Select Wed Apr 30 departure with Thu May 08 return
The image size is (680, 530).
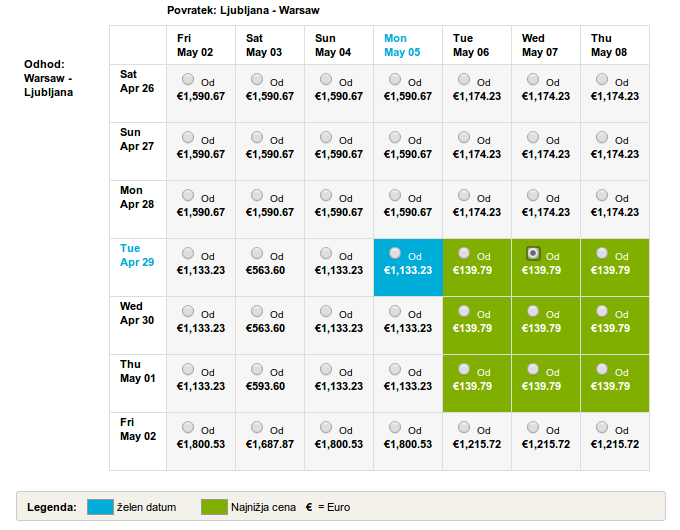(602, 311)
